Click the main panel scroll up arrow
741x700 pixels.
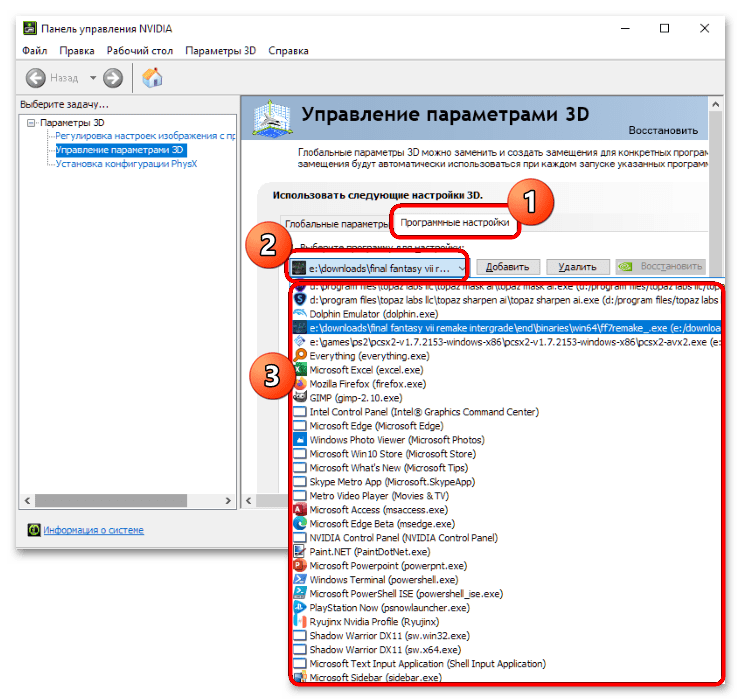[715, 104]
